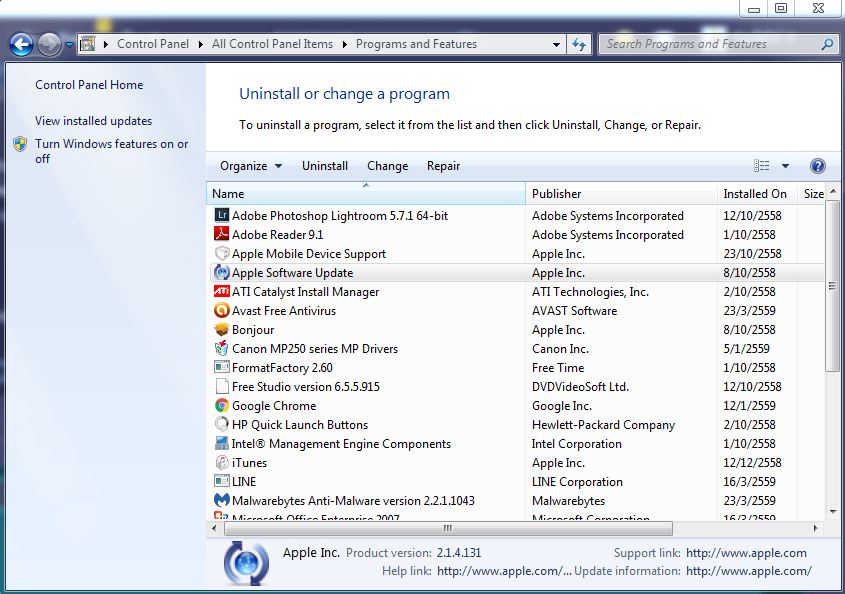Viewport: 845px width, 594px height.
Task: Open Control Panel Home link
Action: [89, 85]
